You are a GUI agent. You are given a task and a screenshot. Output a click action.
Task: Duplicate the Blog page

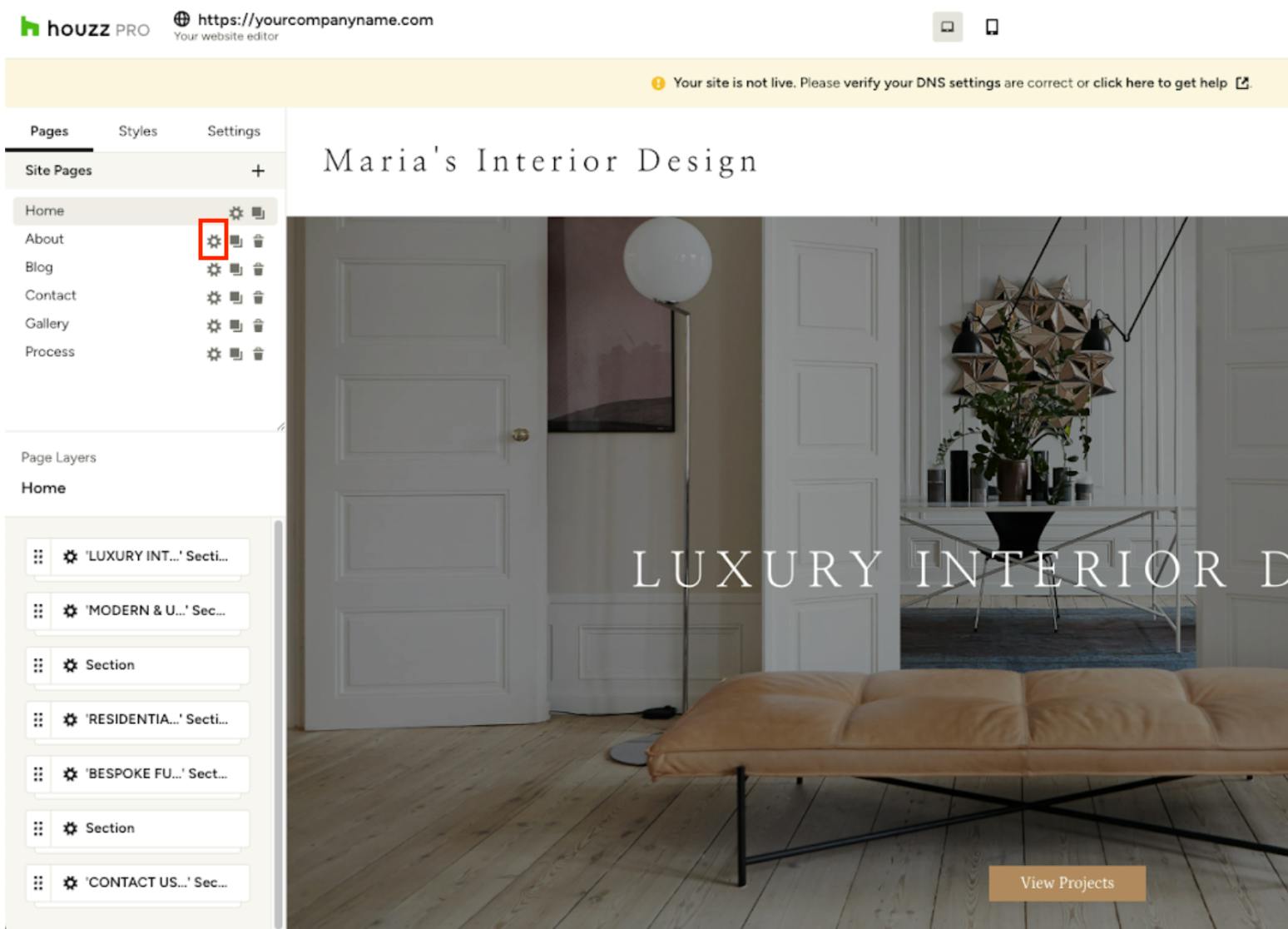pyautogui.click(x=236, y=270)
